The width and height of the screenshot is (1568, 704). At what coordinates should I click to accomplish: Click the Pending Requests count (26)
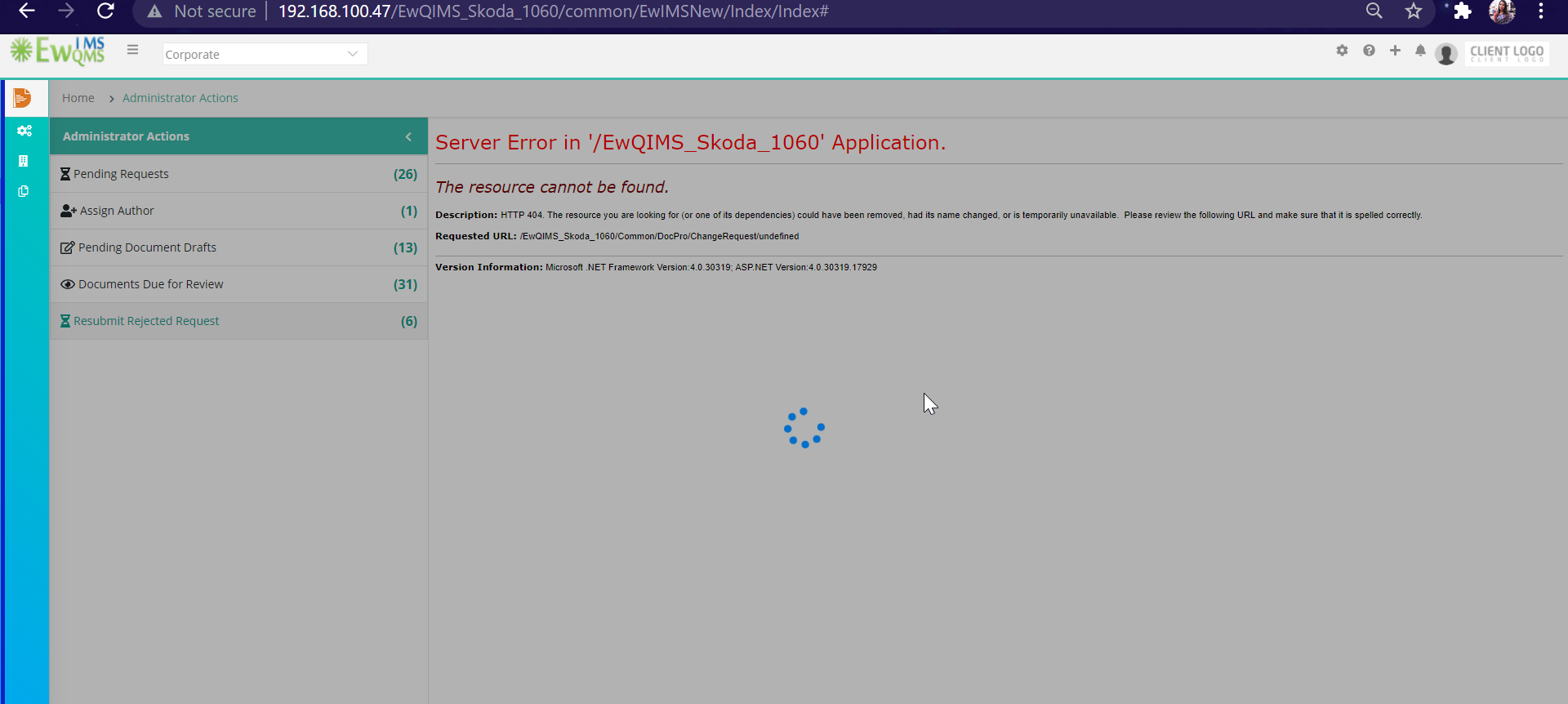[405, 174]
